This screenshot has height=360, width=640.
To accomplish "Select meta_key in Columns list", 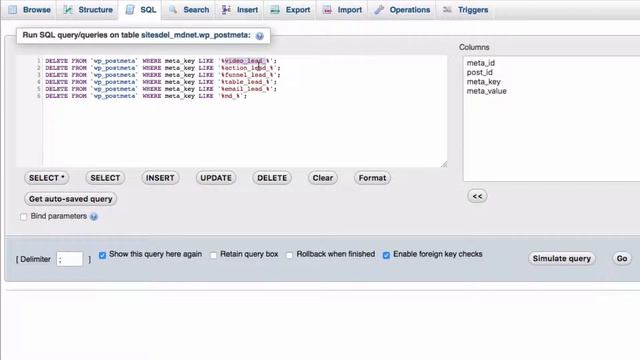I will (x=483, y=82).
